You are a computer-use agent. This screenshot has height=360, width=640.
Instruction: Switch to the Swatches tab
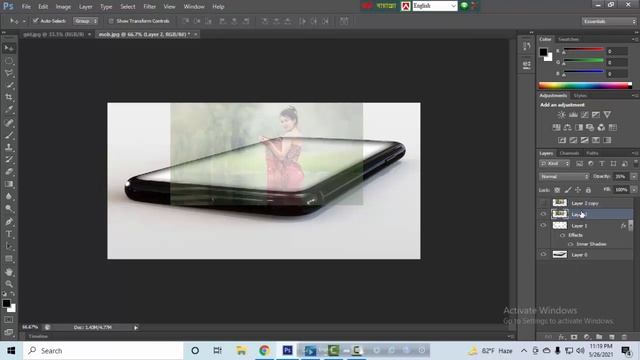tap(568, 40)
